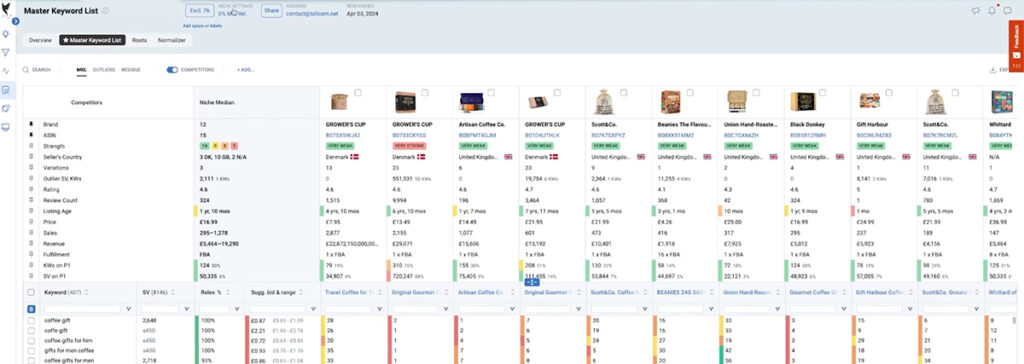Switch to the Roots tab
The image size is (1024, 364).
pyautogui.click(x=139, y=41)
